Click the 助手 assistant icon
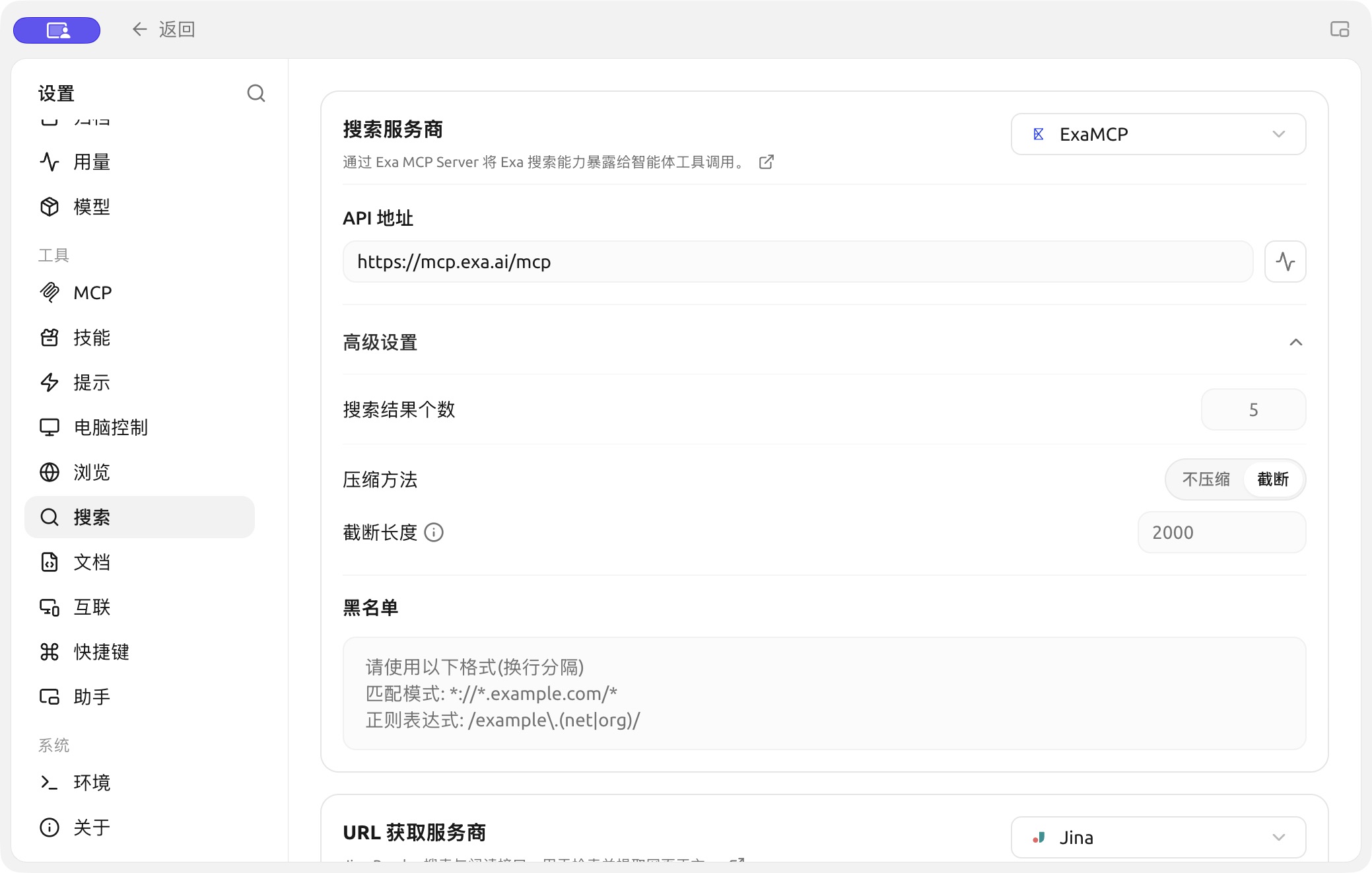 pos(50,697)
